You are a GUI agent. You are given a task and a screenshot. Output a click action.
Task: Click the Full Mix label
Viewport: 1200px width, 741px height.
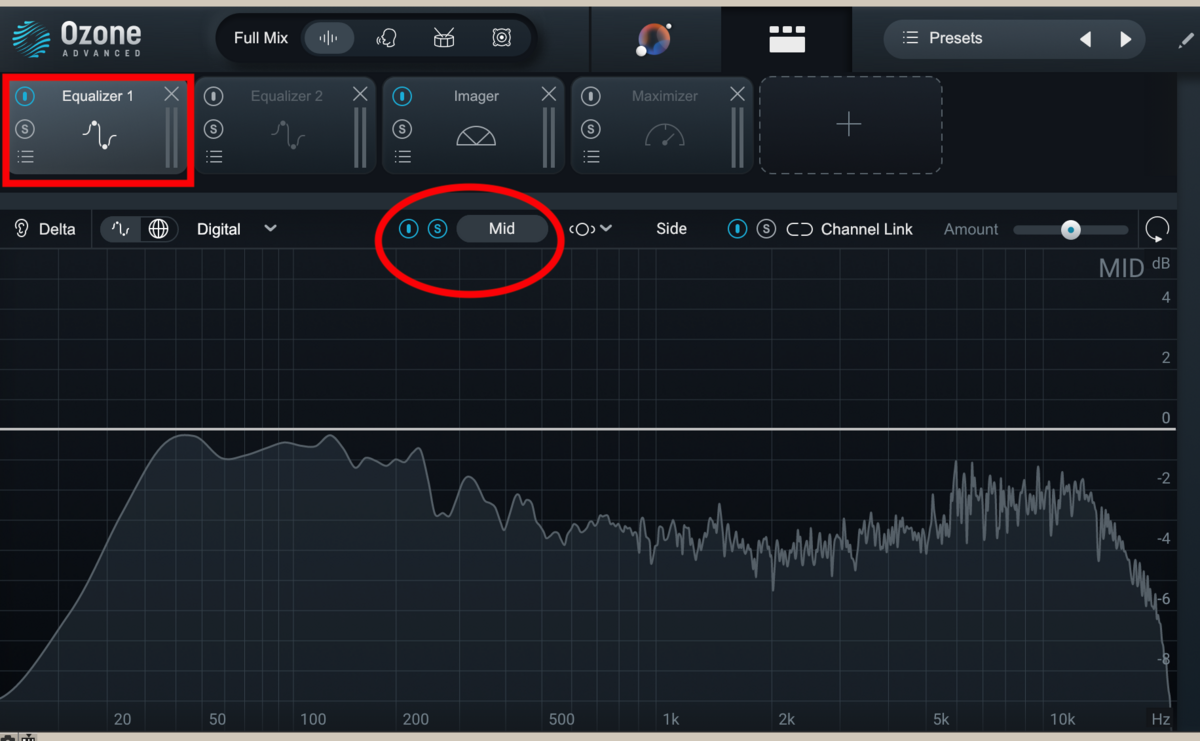tap(261, 38)
